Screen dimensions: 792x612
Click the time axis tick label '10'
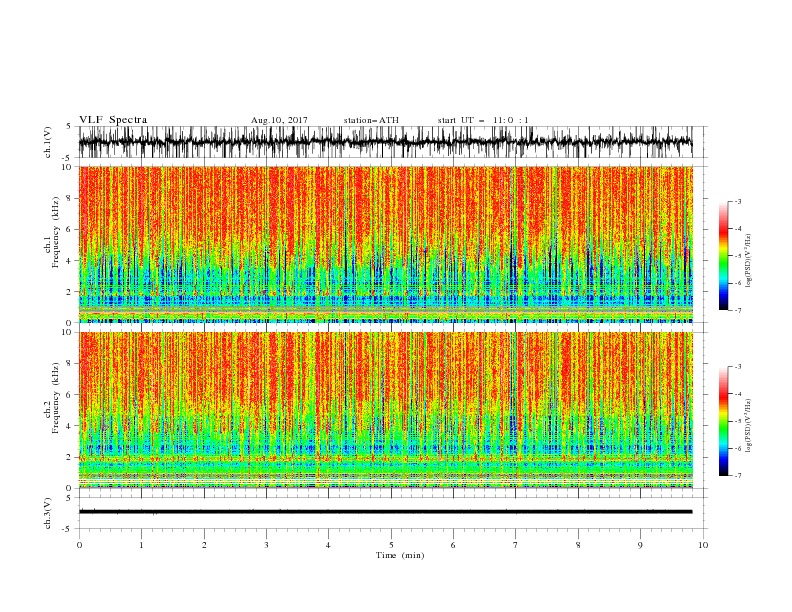click(703, 545)
